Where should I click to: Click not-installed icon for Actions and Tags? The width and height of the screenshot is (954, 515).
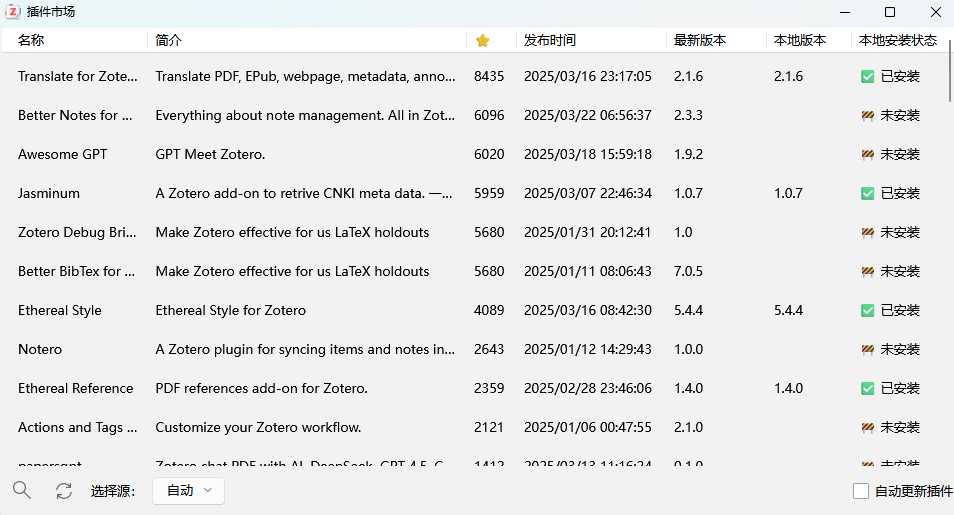(868, 427)
